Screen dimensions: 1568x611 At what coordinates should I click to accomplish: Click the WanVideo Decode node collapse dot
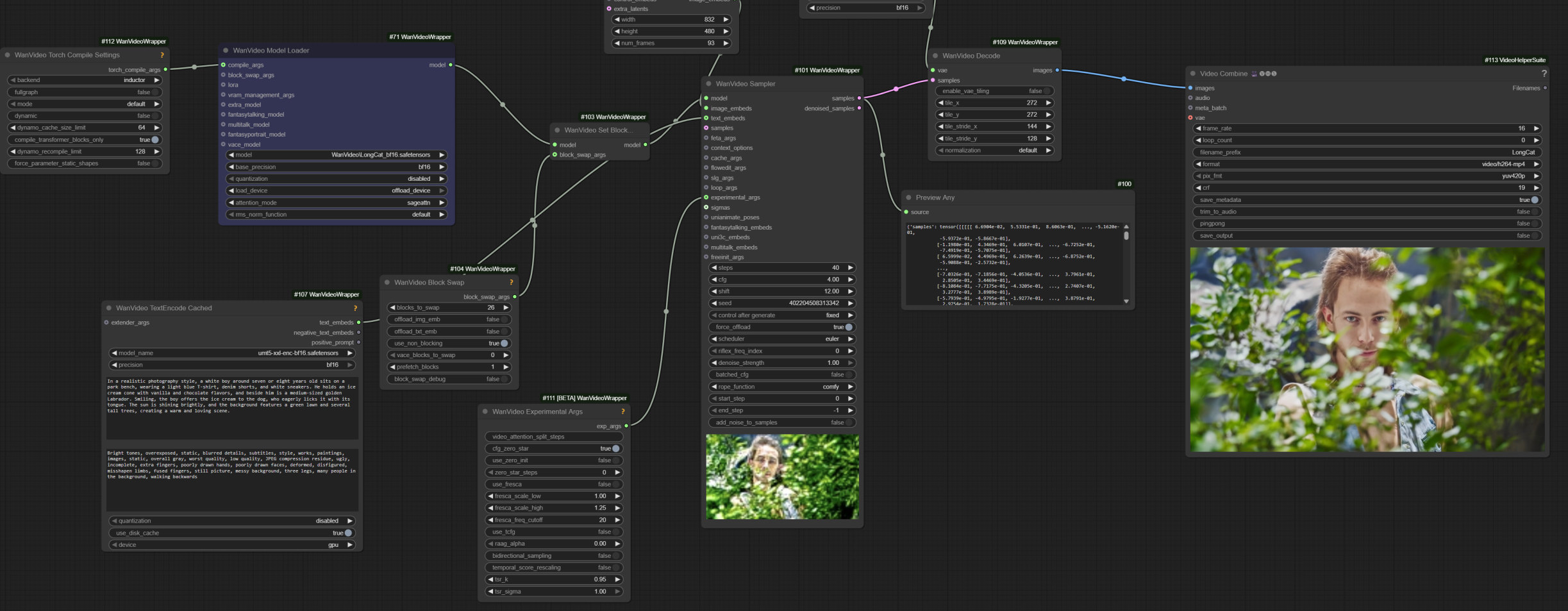tap(935, 56)
